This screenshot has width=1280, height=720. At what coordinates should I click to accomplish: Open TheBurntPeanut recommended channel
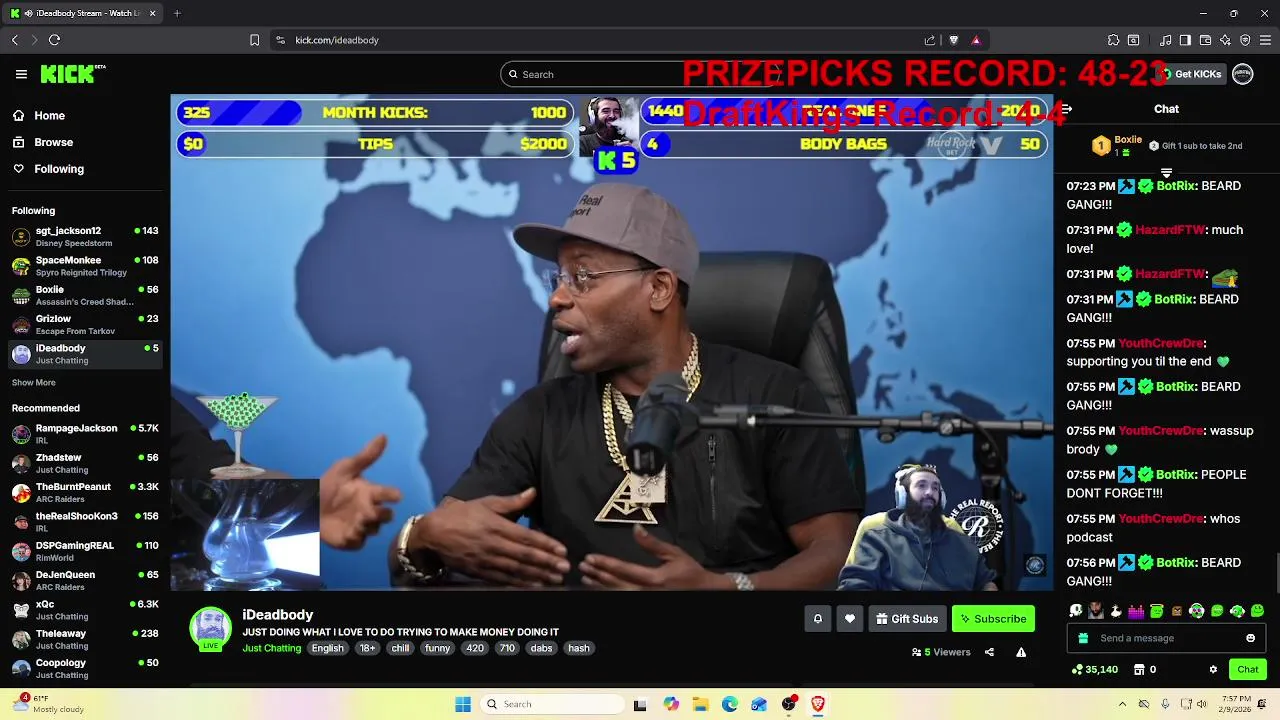tap(85, 493)
